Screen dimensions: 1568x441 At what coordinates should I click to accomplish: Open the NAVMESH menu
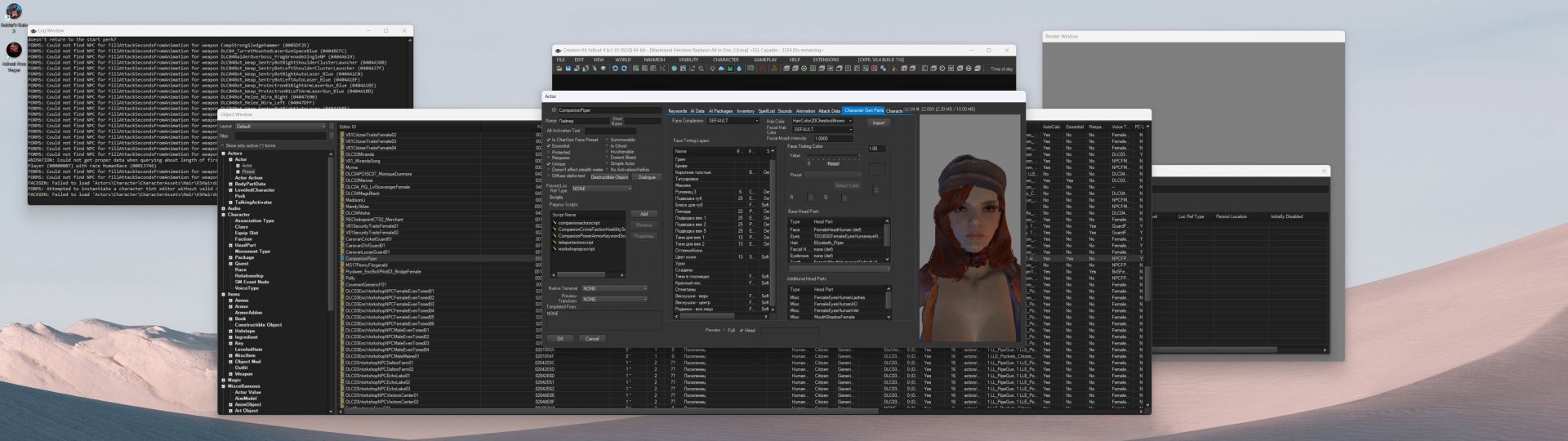tap(654, 60)
